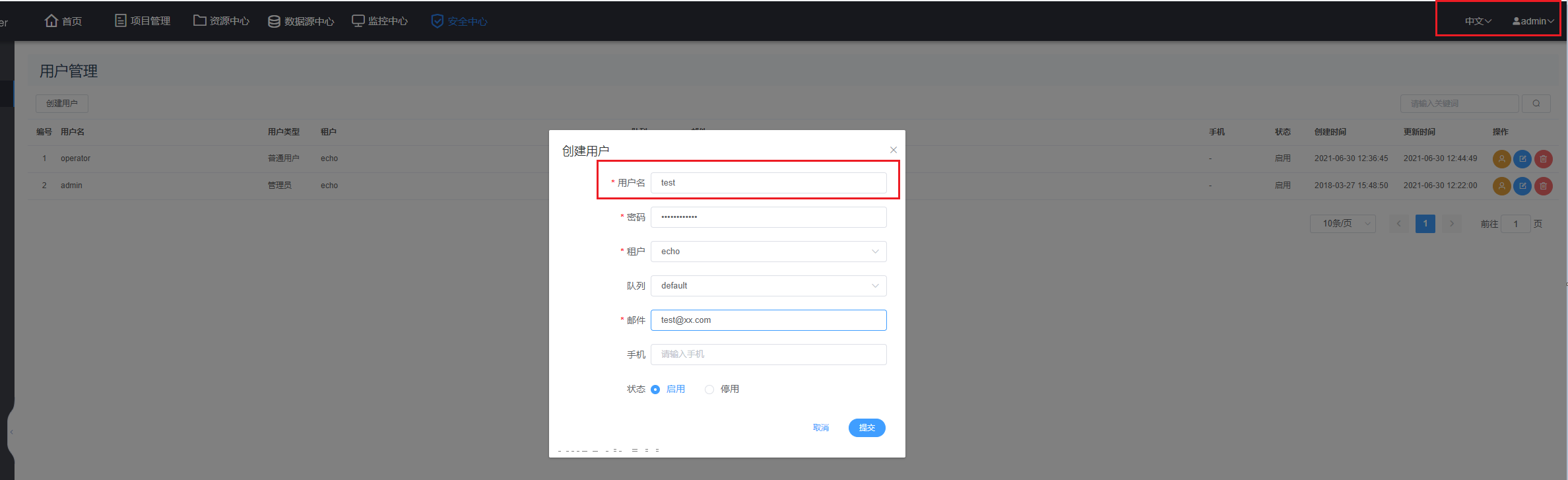Focus the 用户名 input field
This screenshot has width=1568, height=480.
tap(769, 183)
